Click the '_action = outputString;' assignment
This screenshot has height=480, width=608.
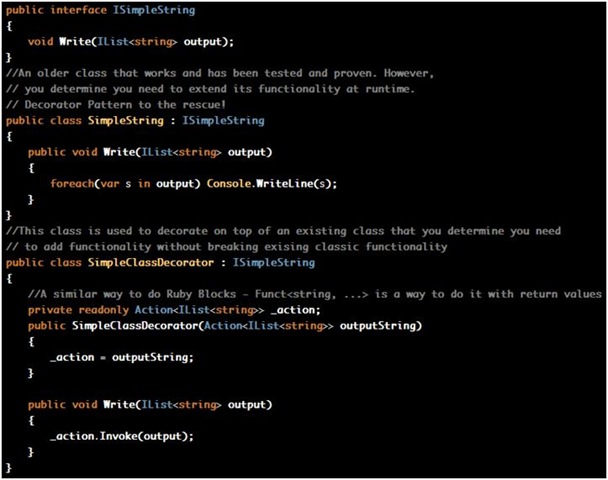click(x=122, y=357)
